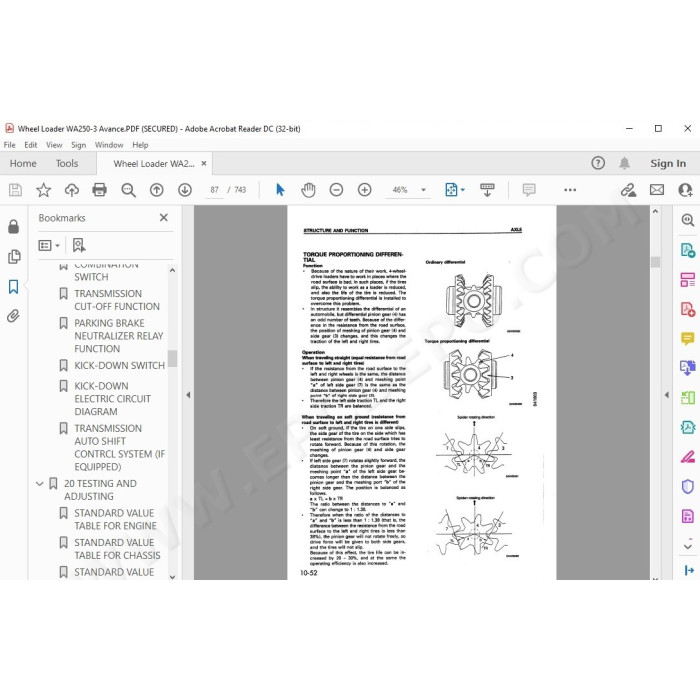Open STANDARD VALUE TABLE FOR CHASSIS bookmark
700x700 pixels.
click(x=117, y=549)
